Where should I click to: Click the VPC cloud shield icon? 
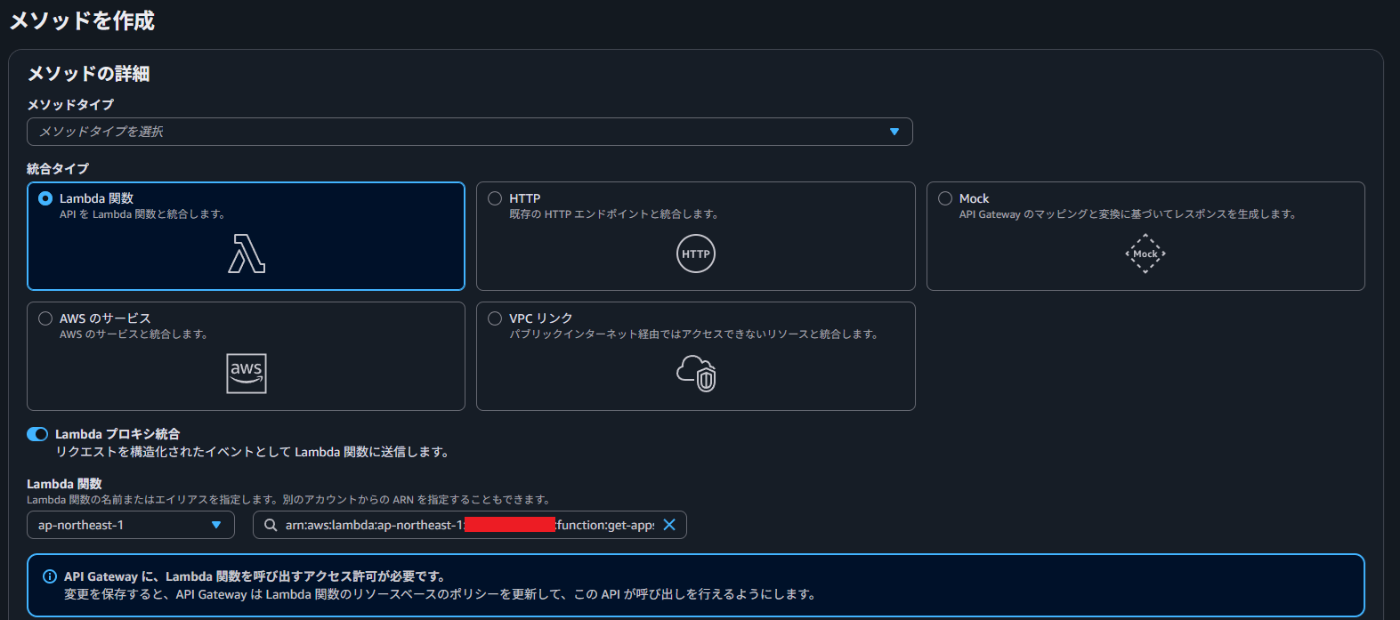coord(696,373)
